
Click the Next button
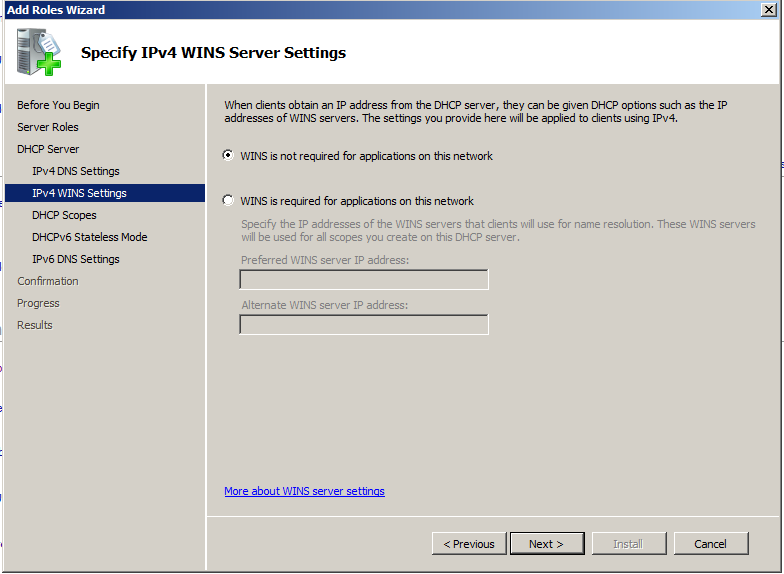coord(547,544)
